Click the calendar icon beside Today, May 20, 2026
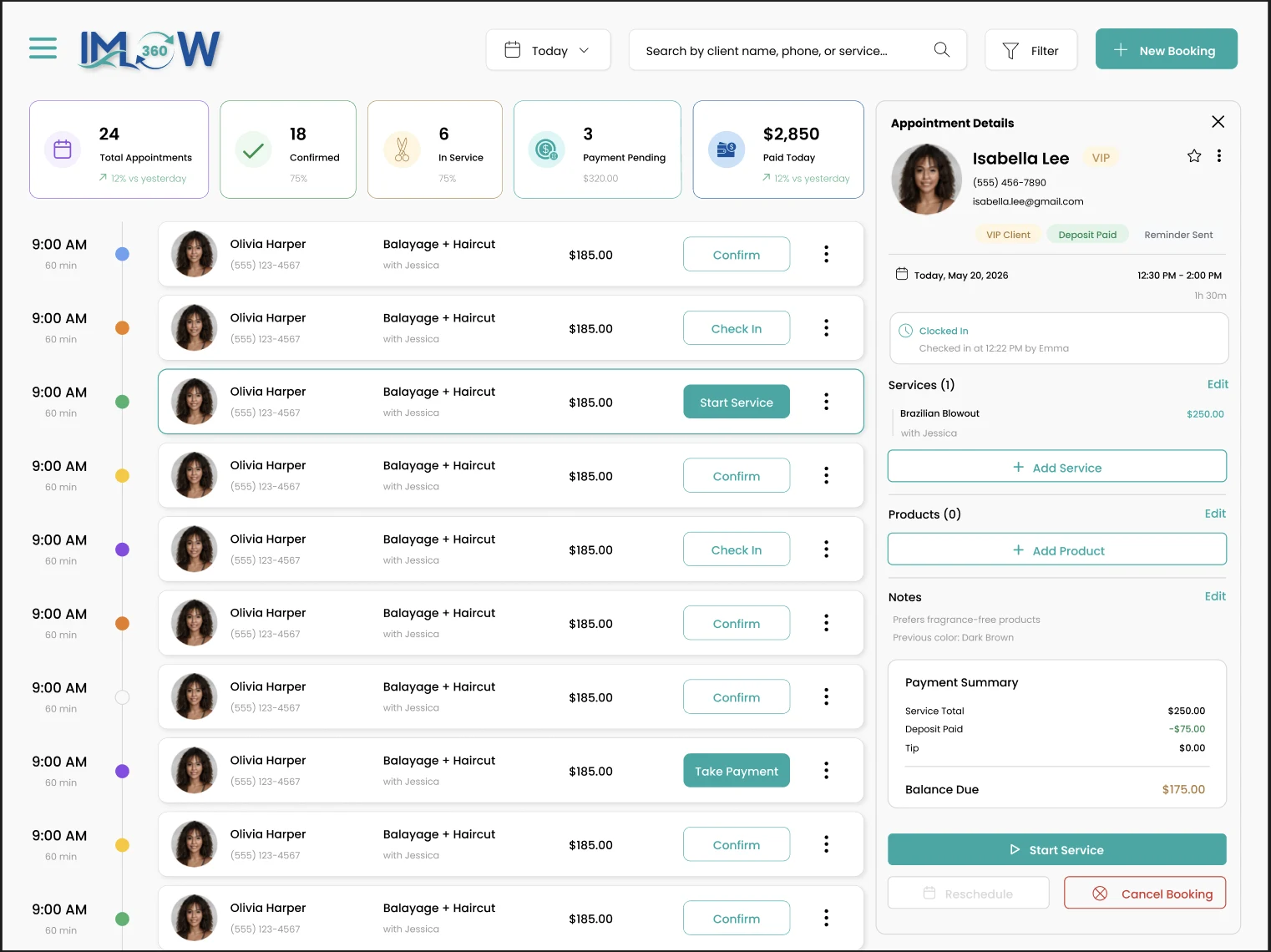Screen dimensions: 1271x952 pos(901,274)
